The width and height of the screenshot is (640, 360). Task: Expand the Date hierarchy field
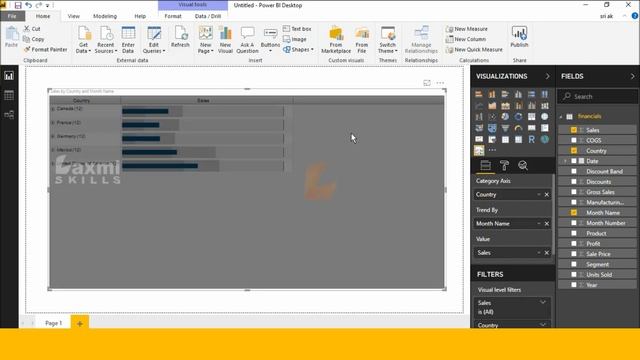pyautogui.click(x=565, y=161)
